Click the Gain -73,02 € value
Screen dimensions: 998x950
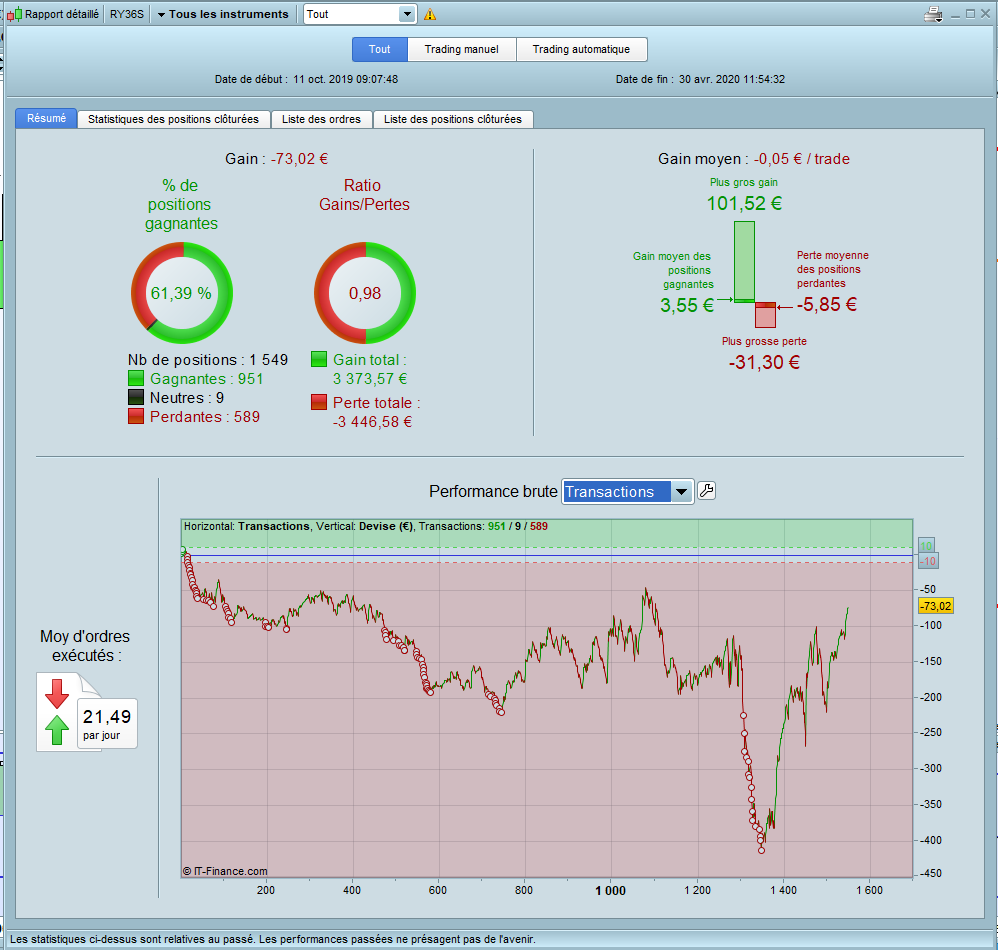pos(299,158)
